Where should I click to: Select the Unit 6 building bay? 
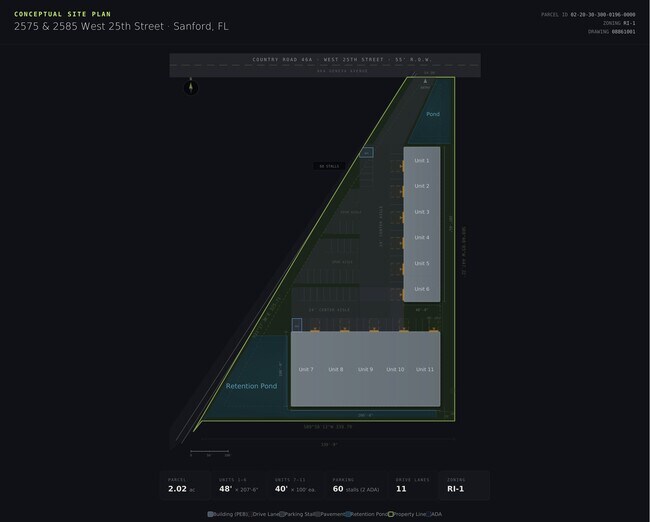421,289
